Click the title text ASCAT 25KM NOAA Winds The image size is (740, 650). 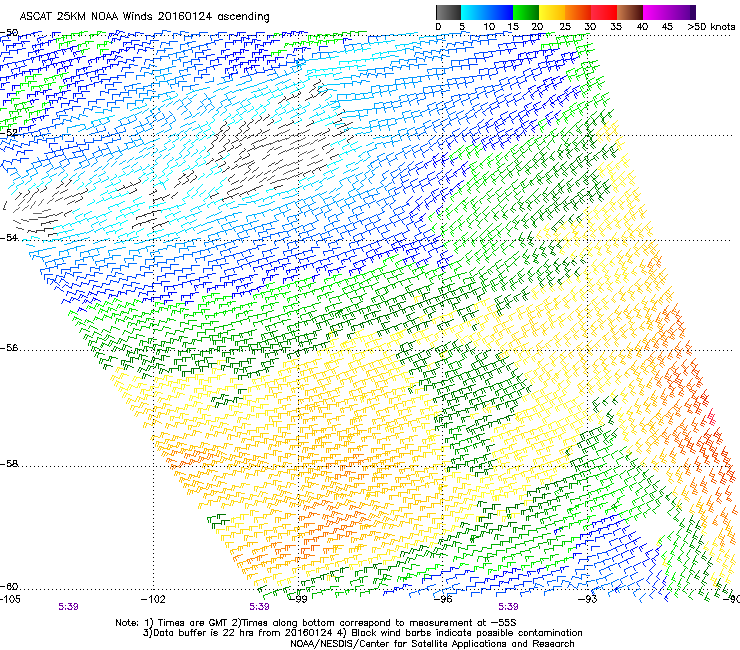click(86, 17)
